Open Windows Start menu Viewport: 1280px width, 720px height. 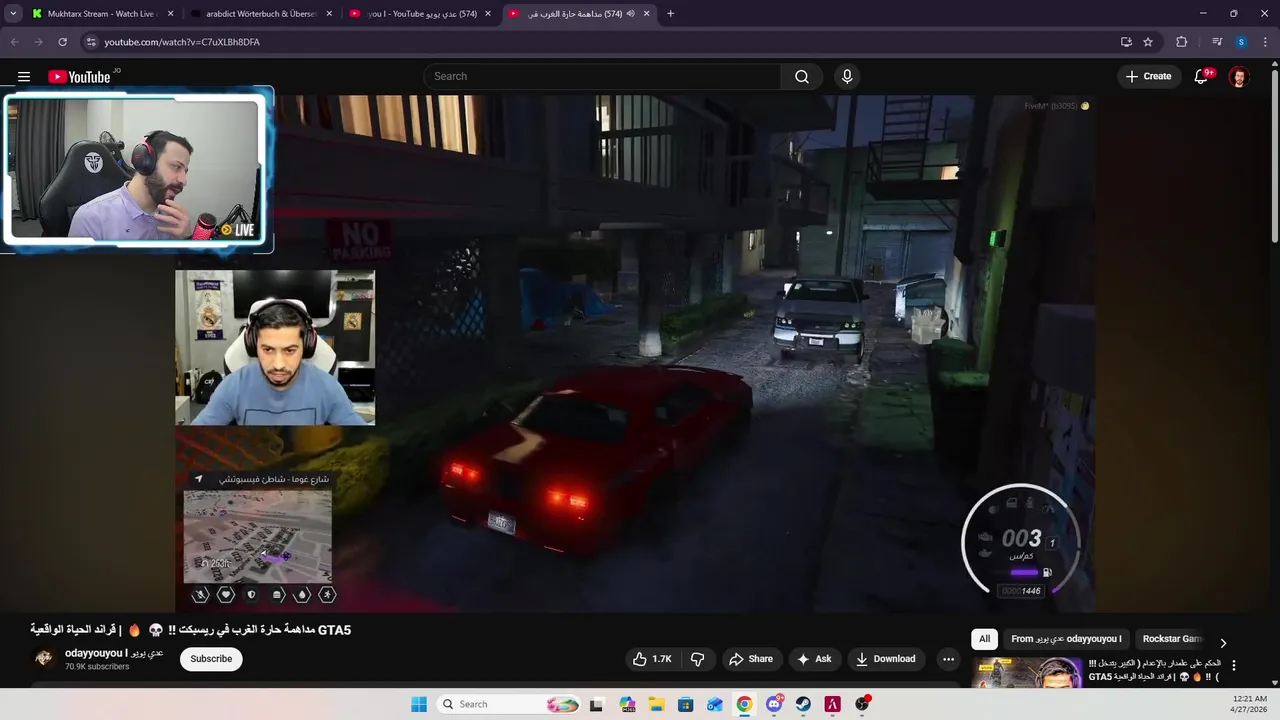(419, 704)
